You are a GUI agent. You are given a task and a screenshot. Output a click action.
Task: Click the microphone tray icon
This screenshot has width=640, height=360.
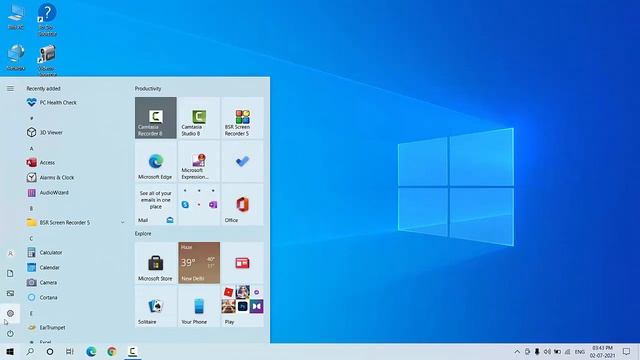[x=537, y=351]
